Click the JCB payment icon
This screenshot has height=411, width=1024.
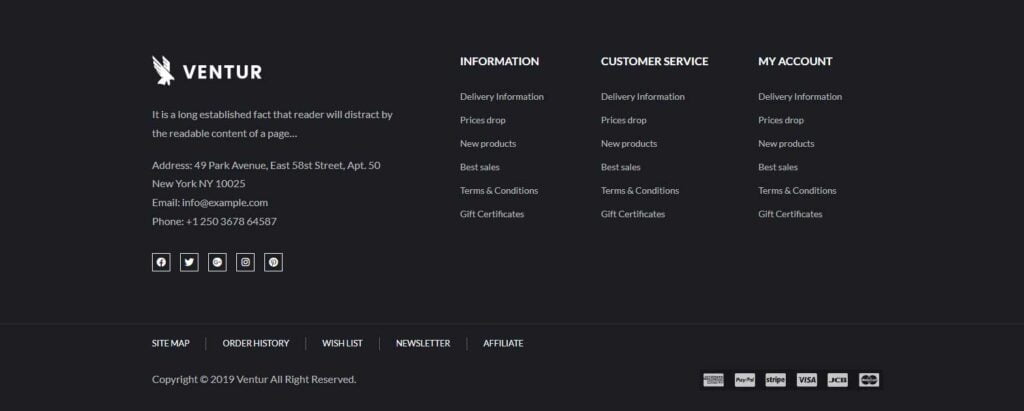coord(838,380)
